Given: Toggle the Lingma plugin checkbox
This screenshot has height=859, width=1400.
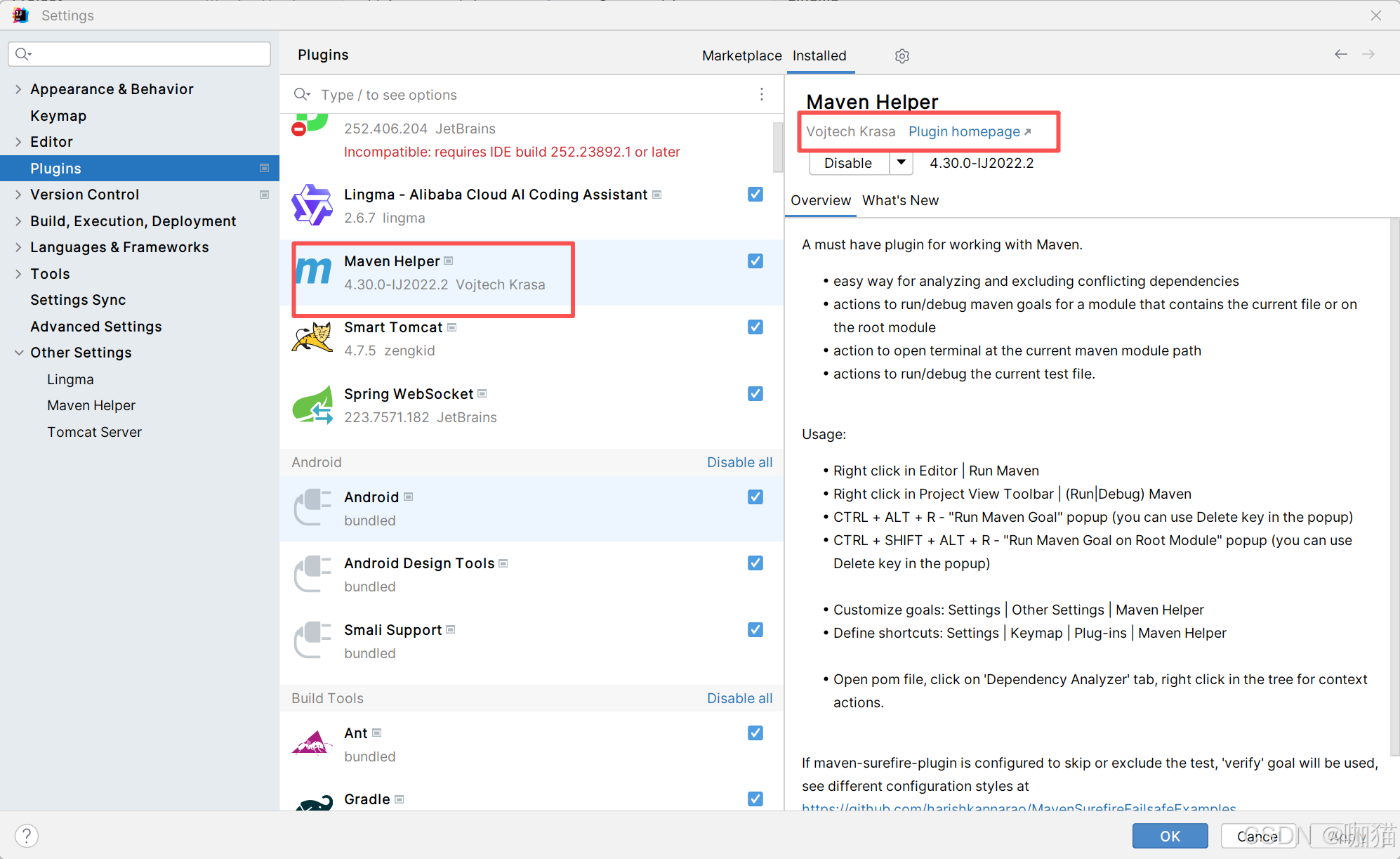Looking at the screenshot, I should pos(755,195).
